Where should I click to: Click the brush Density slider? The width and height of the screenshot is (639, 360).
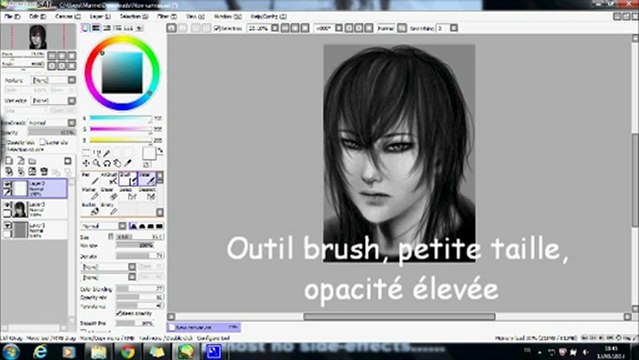(140, 256)
